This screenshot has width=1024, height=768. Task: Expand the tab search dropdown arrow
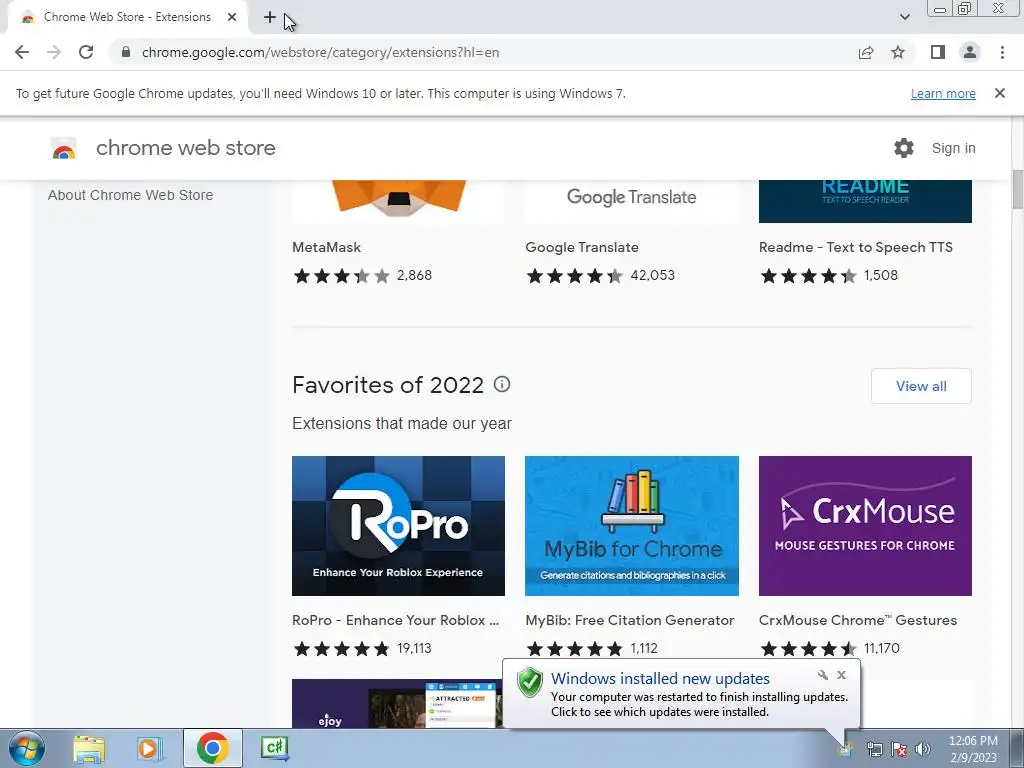click(x=904, y=17)
